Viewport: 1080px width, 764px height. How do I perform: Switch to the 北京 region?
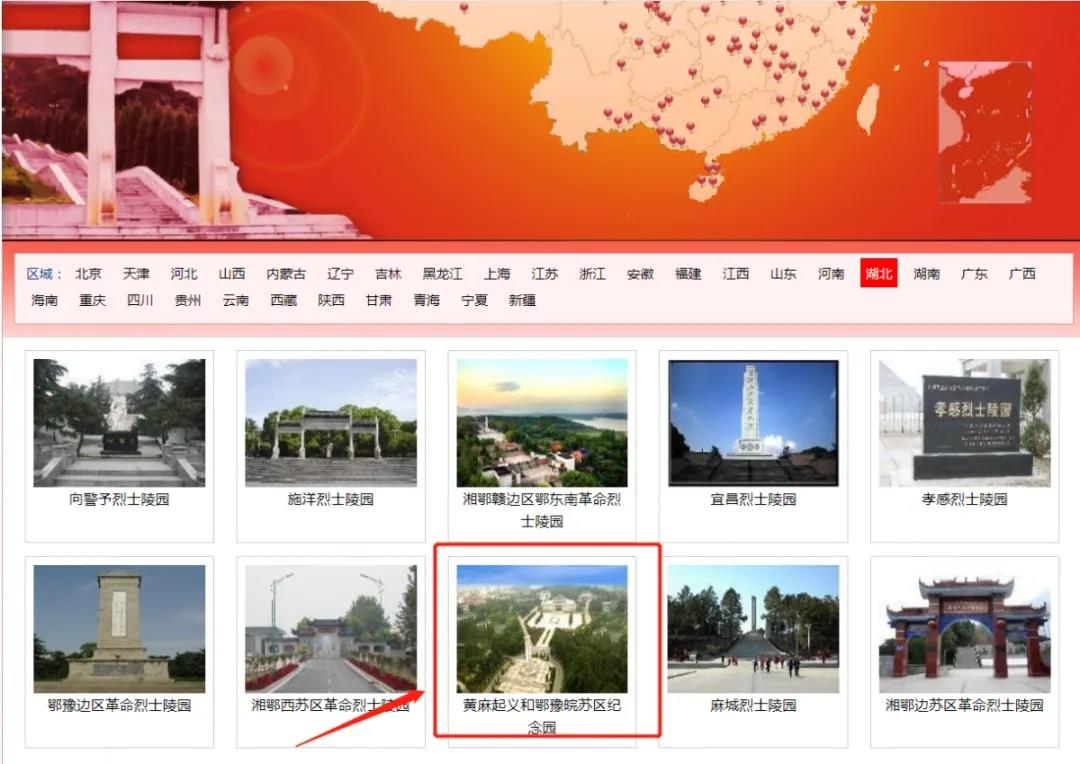pyautogui.click(x=88, y=273)
